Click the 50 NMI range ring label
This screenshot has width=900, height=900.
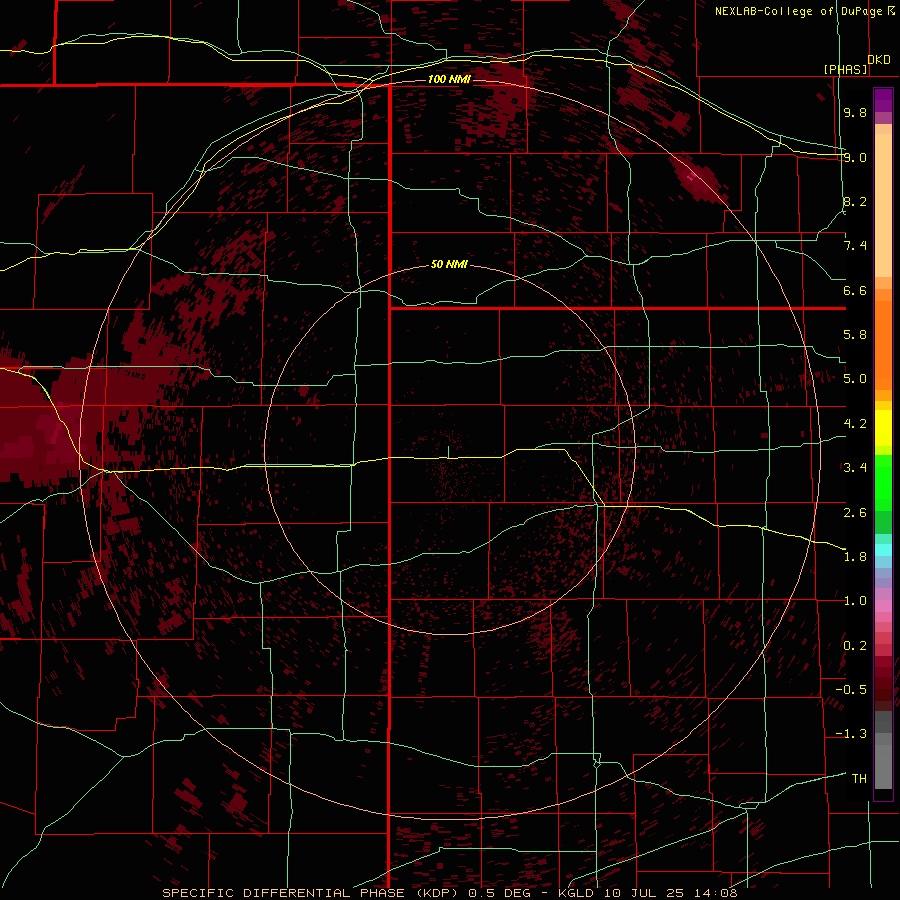pos(449,264)
